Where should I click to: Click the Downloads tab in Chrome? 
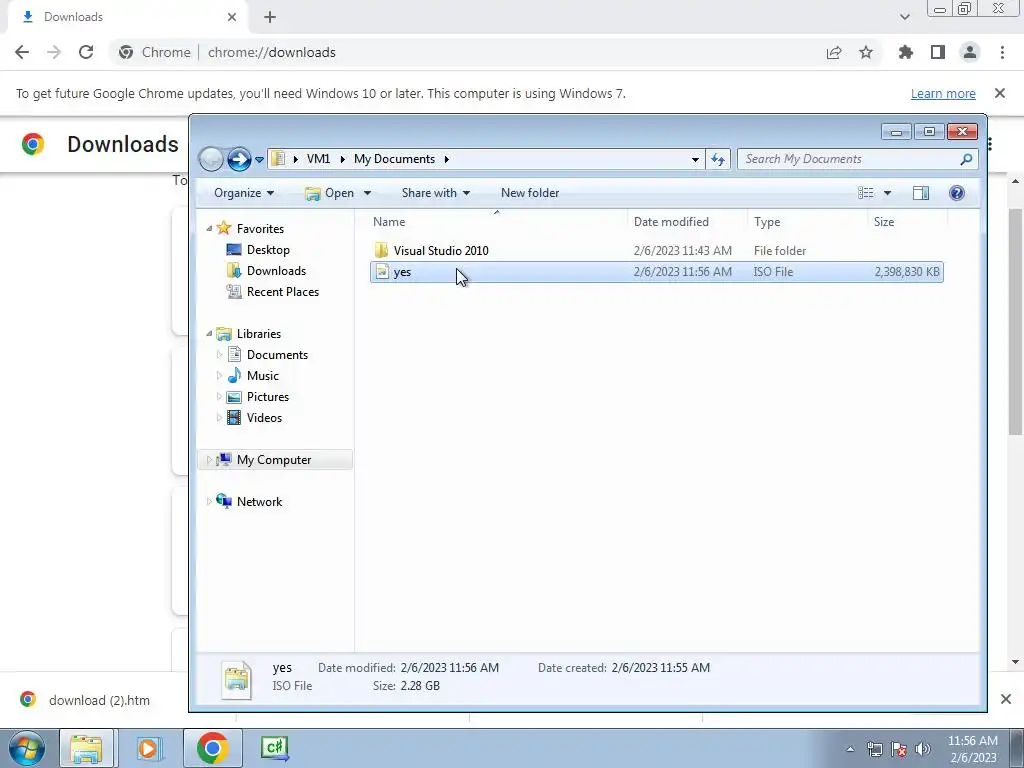point(127,17)
